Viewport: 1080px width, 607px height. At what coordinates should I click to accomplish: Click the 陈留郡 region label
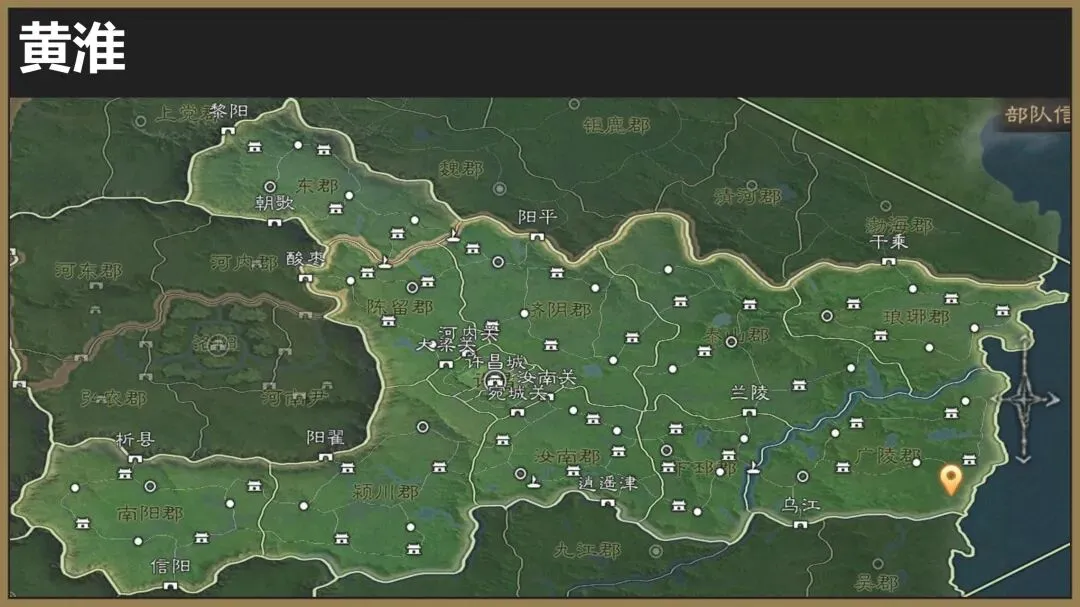(x=399, y=307)
